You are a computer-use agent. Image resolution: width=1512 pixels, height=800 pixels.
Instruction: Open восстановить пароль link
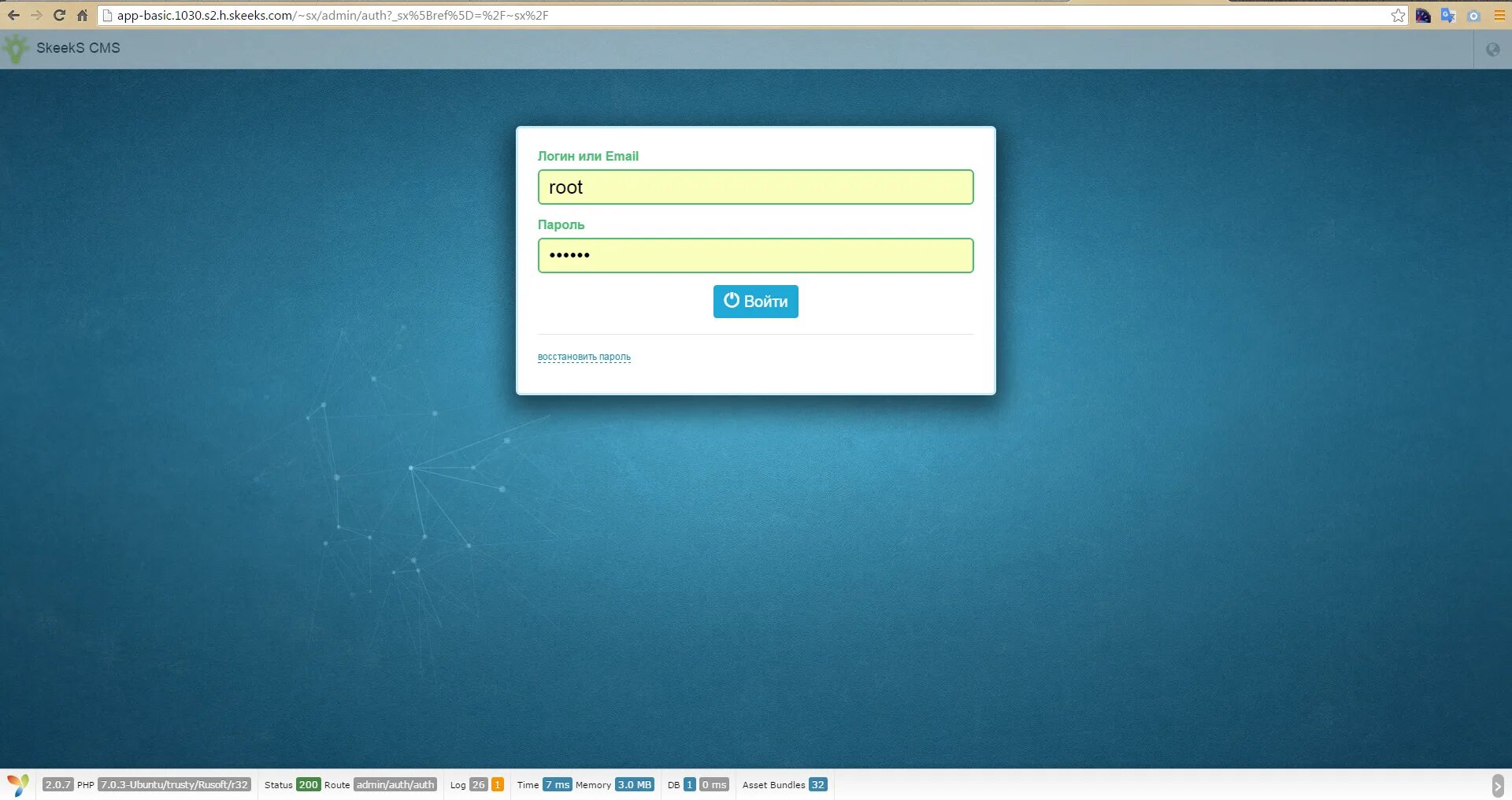tap(584, 357)
